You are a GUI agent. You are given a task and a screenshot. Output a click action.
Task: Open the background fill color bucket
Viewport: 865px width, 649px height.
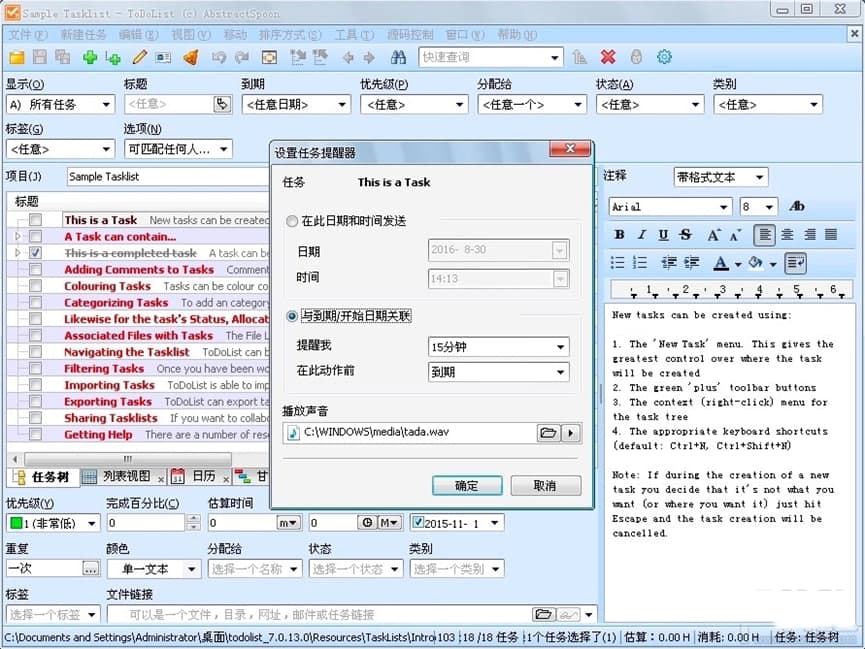click(x=756, y=263)
